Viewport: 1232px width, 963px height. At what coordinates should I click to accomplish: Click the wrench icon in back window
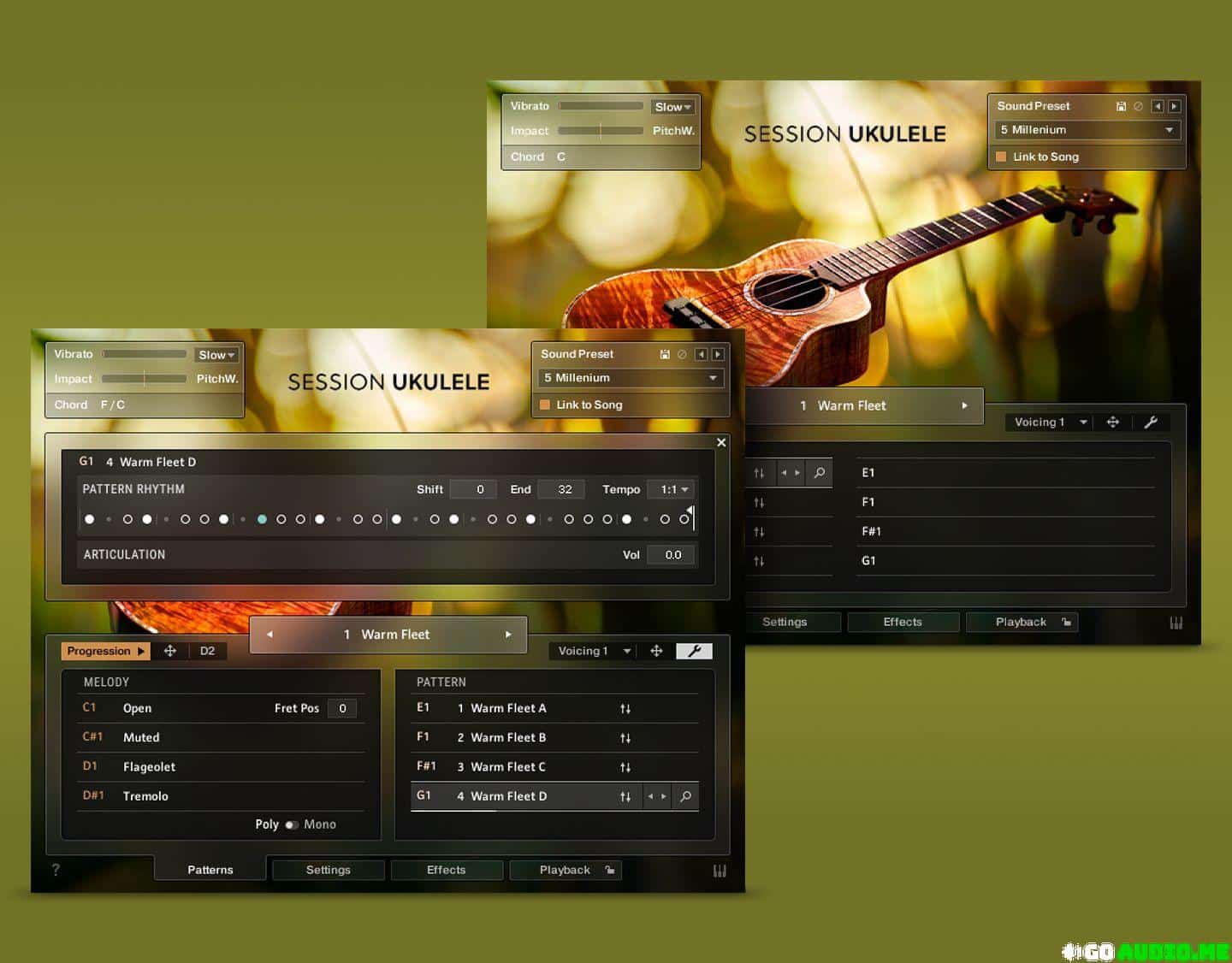1151,422
